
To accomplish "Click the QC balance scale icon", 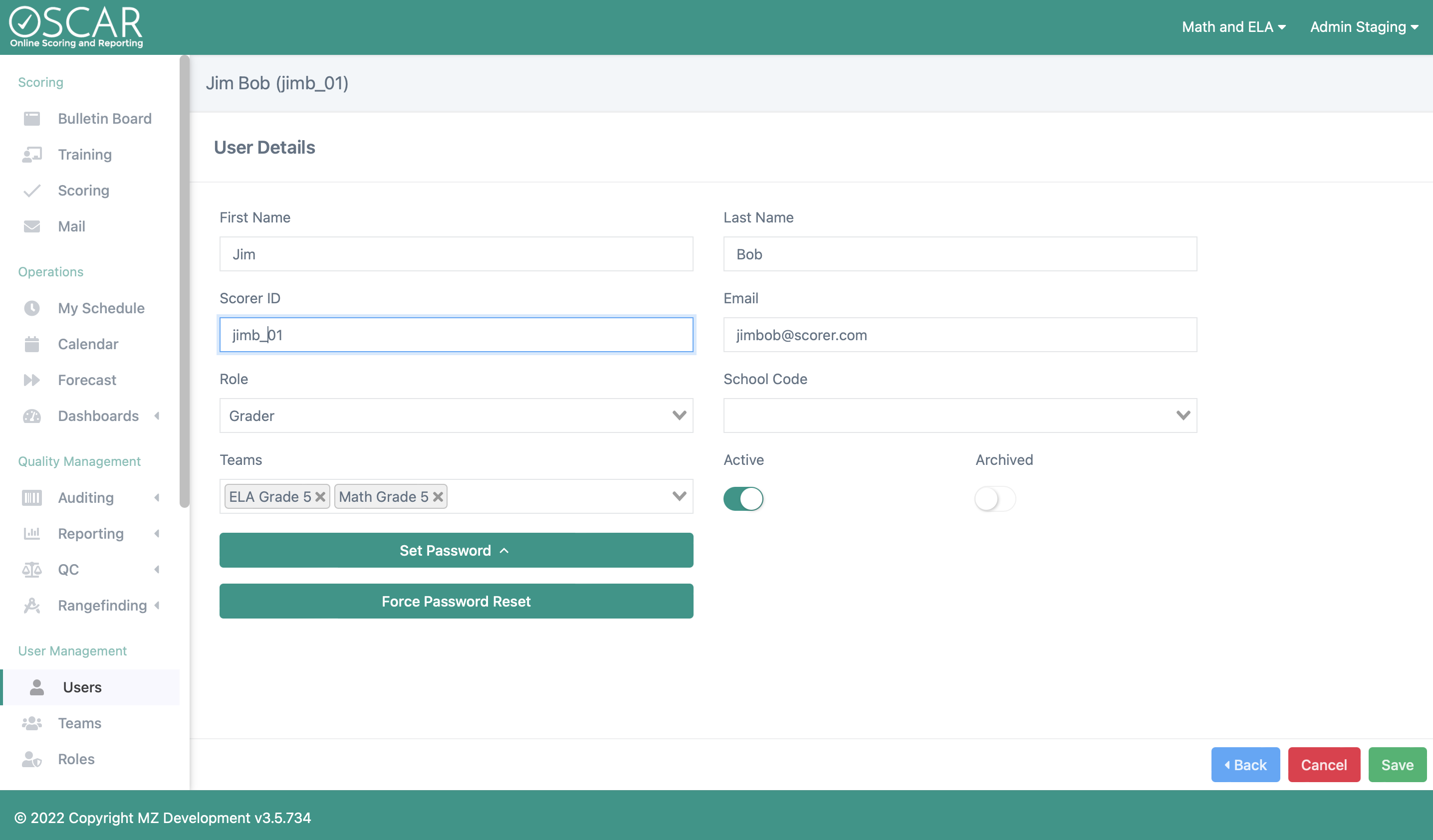I will click(32, 570).
